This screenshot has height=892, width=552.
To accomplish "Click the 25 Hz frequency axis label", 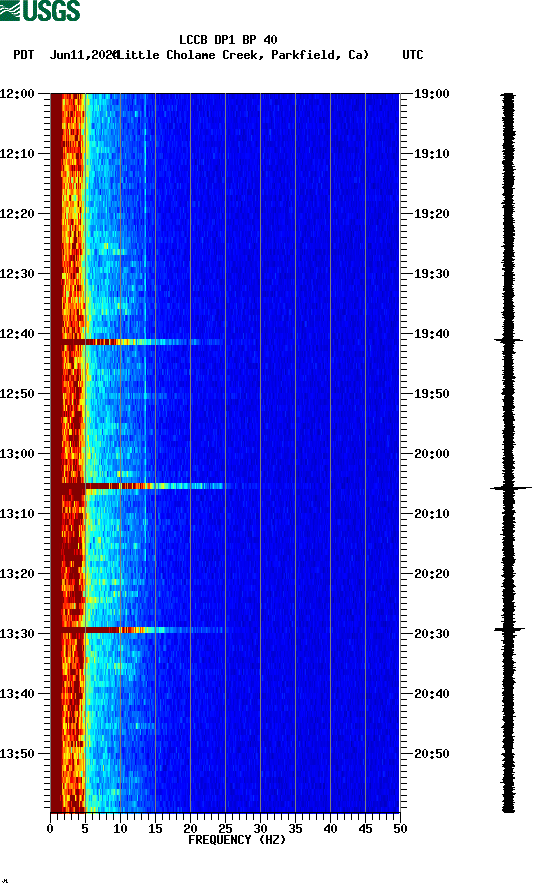I will [225, 829].
